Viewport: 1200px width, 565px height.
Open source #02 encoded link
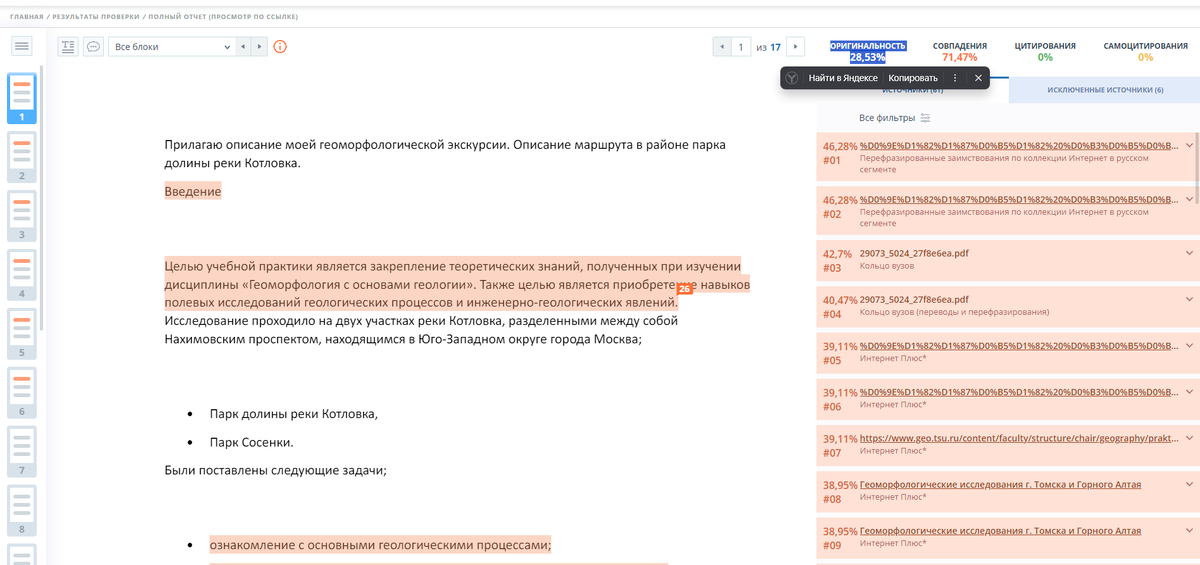[x=1018, y=200]
